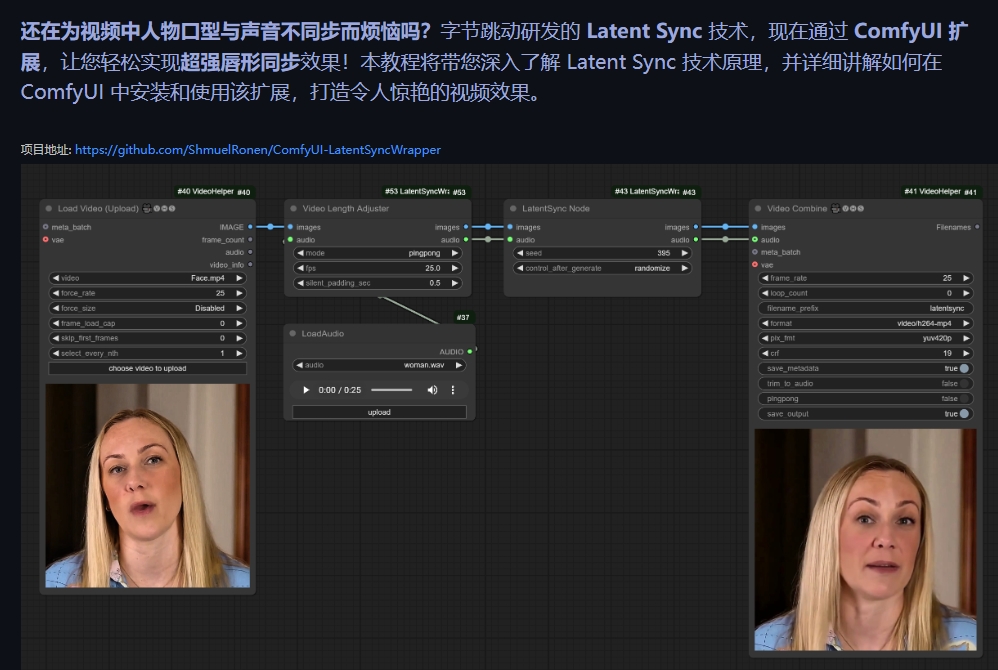Open the format video/h264-mp4 dropdown
Screen dimensions: 998x670
866,323
